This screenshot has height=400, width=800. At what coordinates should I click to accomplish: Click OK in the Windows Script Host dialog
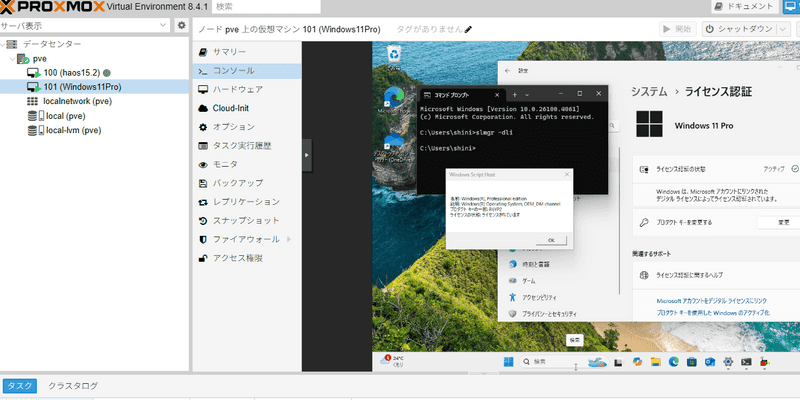pyautogui.click(x=551, y=240)
